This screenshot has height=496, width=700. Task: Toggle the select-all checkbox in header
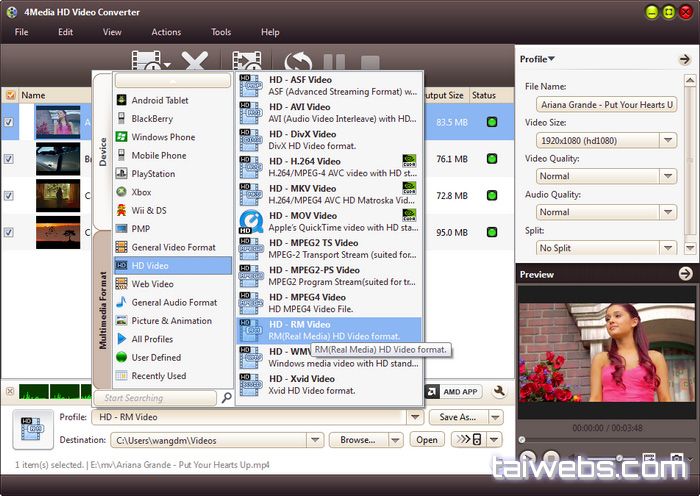(10, 96)
